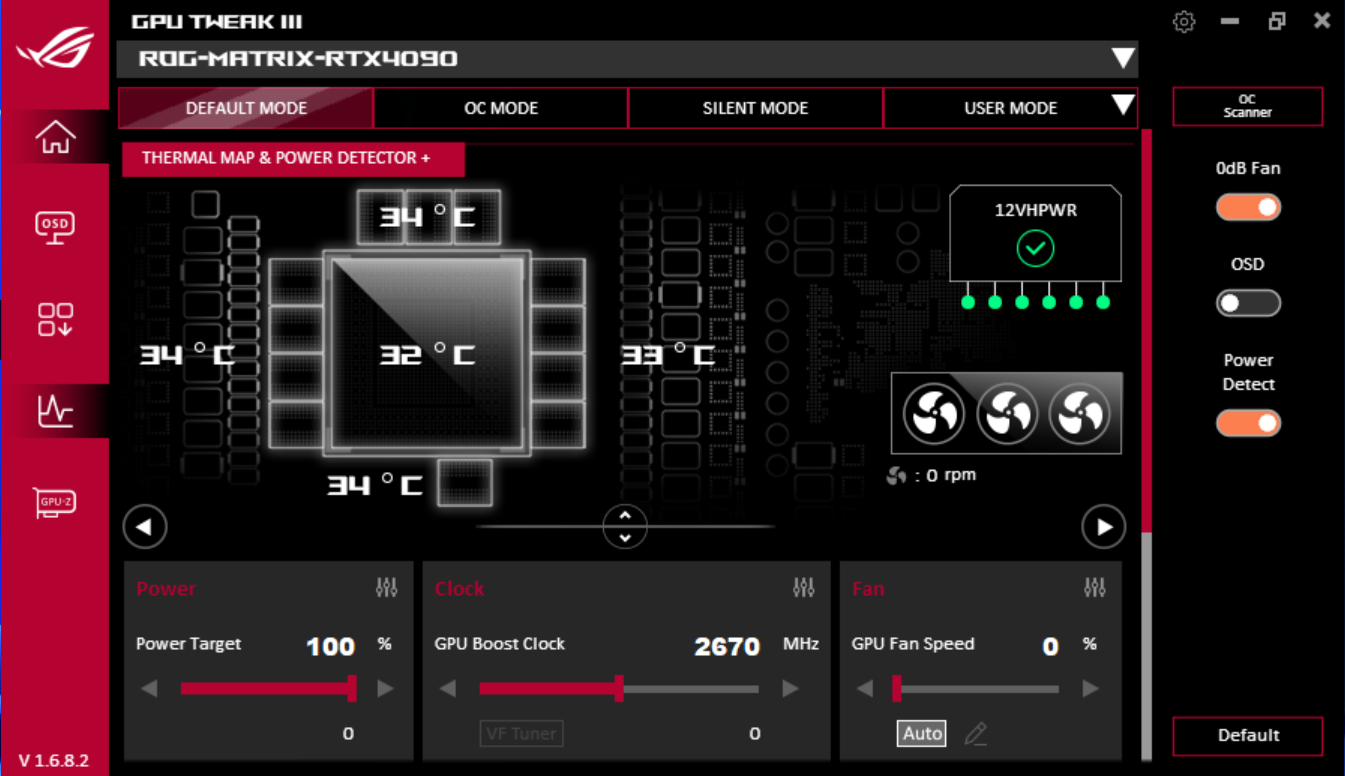Launch the OC Scanner

(x=1248, y=107)
